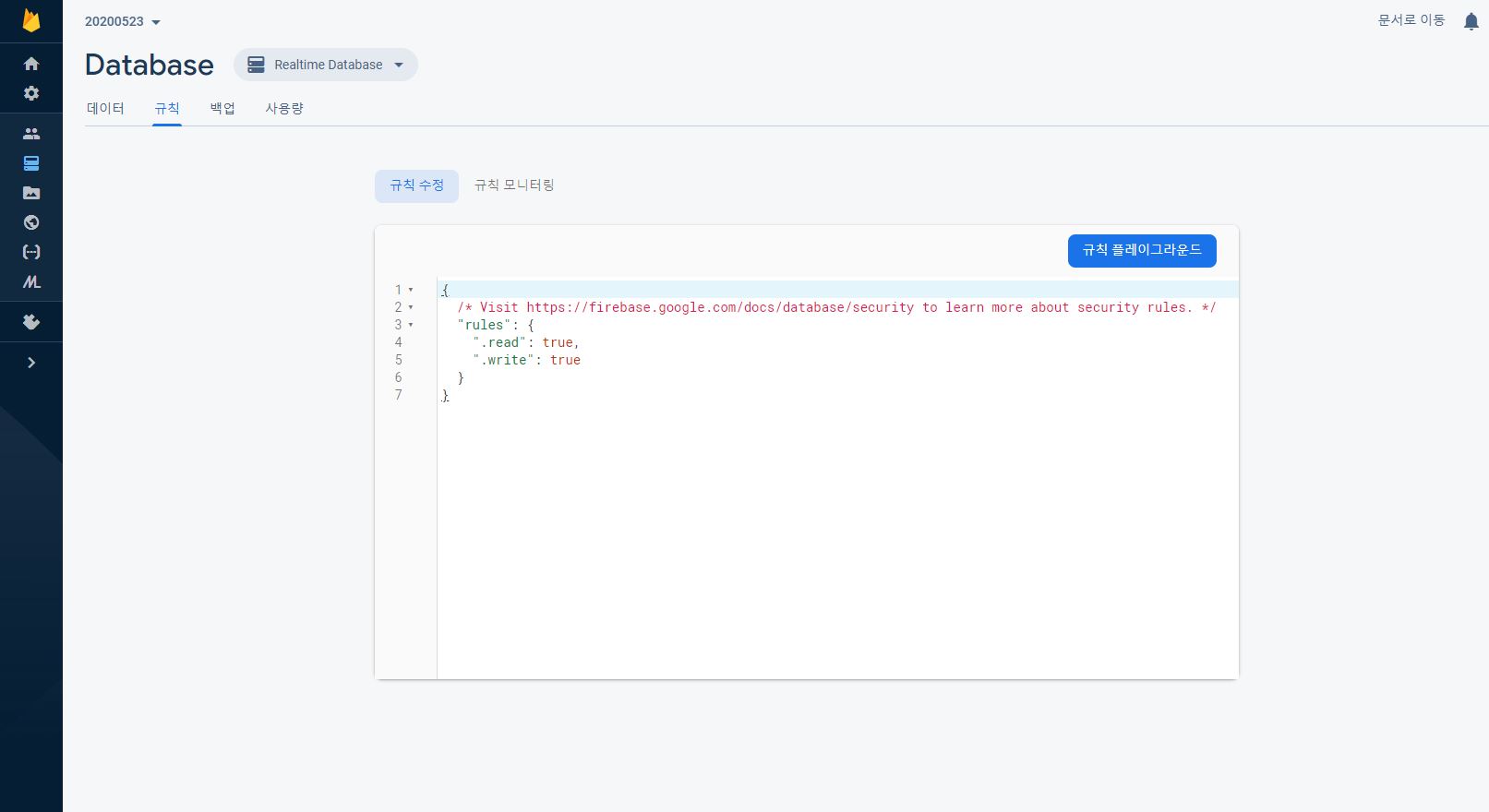Open the Storage image folder icon
This screenshot has height=812, width=1489.
tap(31, 193)
